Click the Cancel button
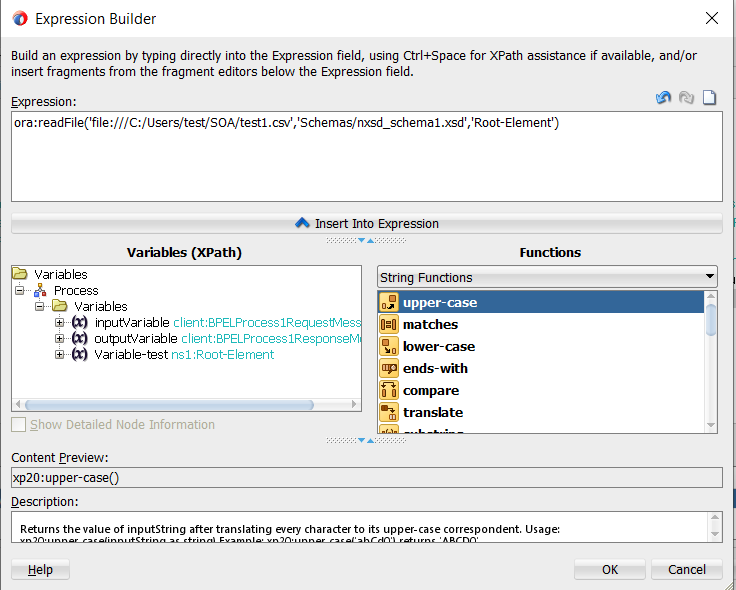The height and width of the screenshot is (590, 736). [686, 570]
